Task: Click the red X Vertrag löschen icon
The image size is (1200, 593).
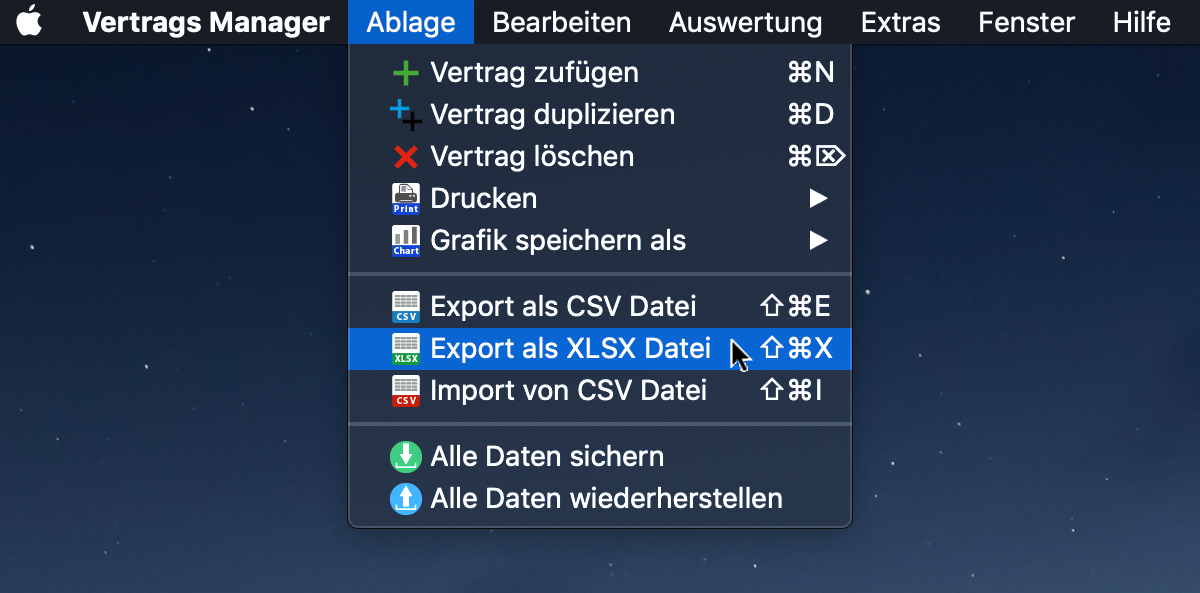Action: click(405, 157)
